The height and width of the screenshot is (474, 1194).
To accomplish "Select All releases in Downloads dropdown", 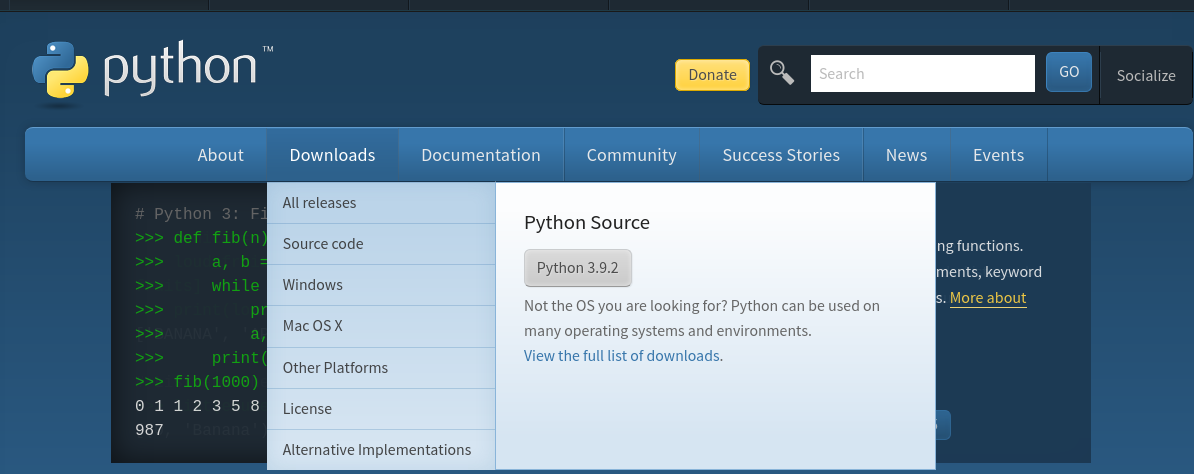I will pyautogui.click(x=381, y=203).
